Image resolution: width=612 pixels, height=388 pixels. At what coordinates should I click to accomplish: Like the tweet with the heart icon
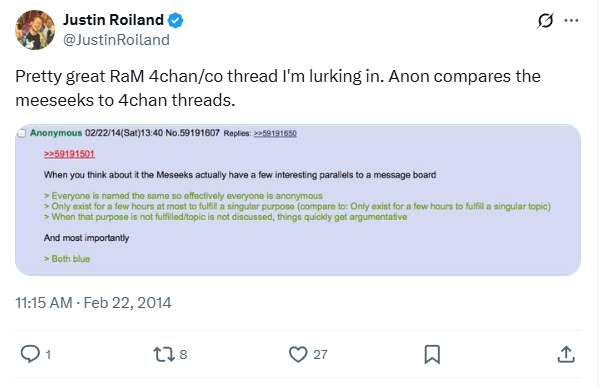[298, 354]
